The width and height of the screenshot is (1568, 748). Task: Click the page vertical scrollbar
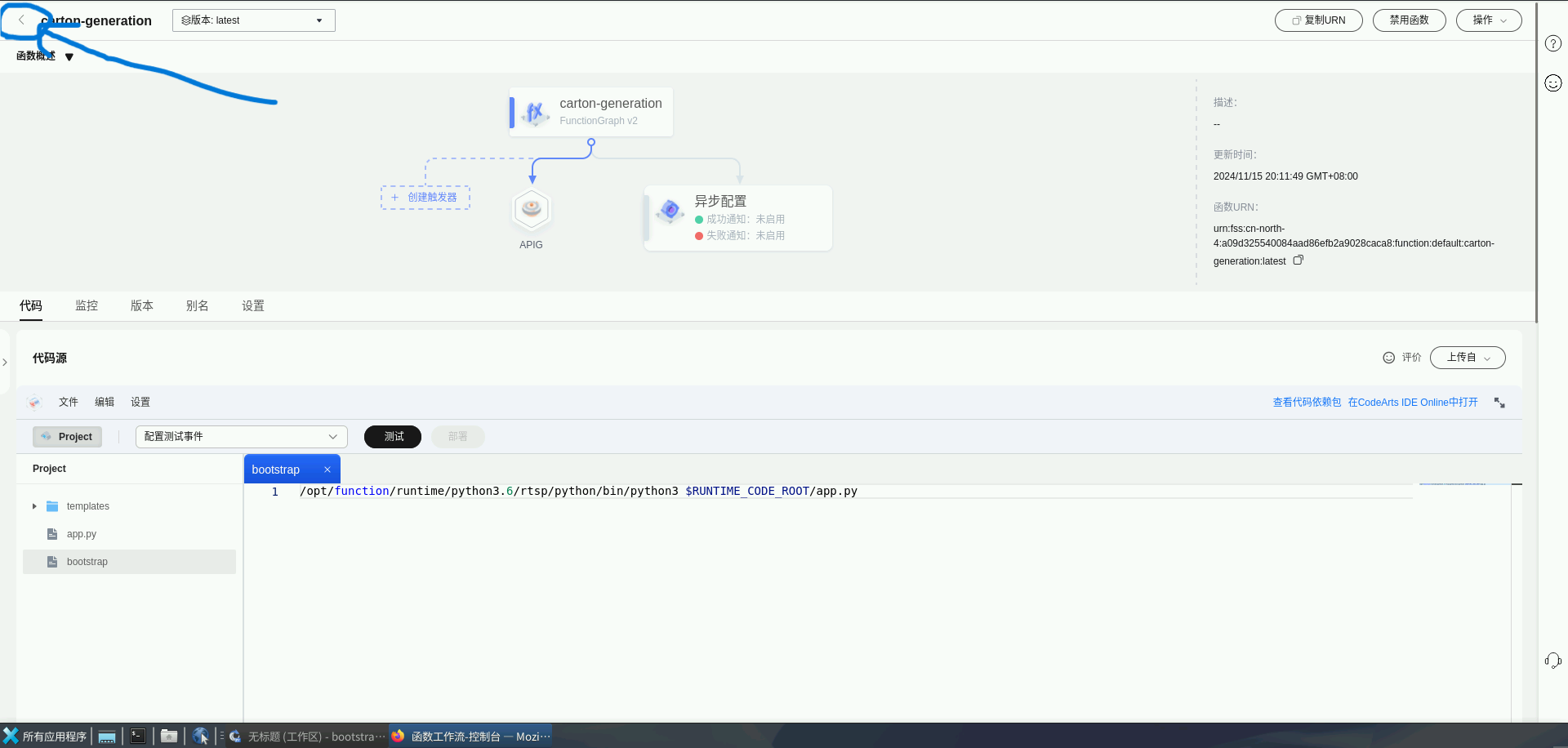(1536, 163)
